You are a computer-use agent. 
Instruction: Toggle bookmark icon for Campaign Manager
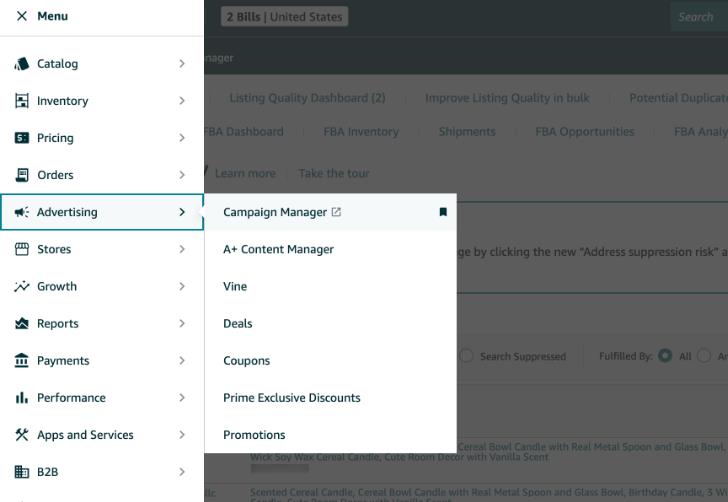pos(443,212)
